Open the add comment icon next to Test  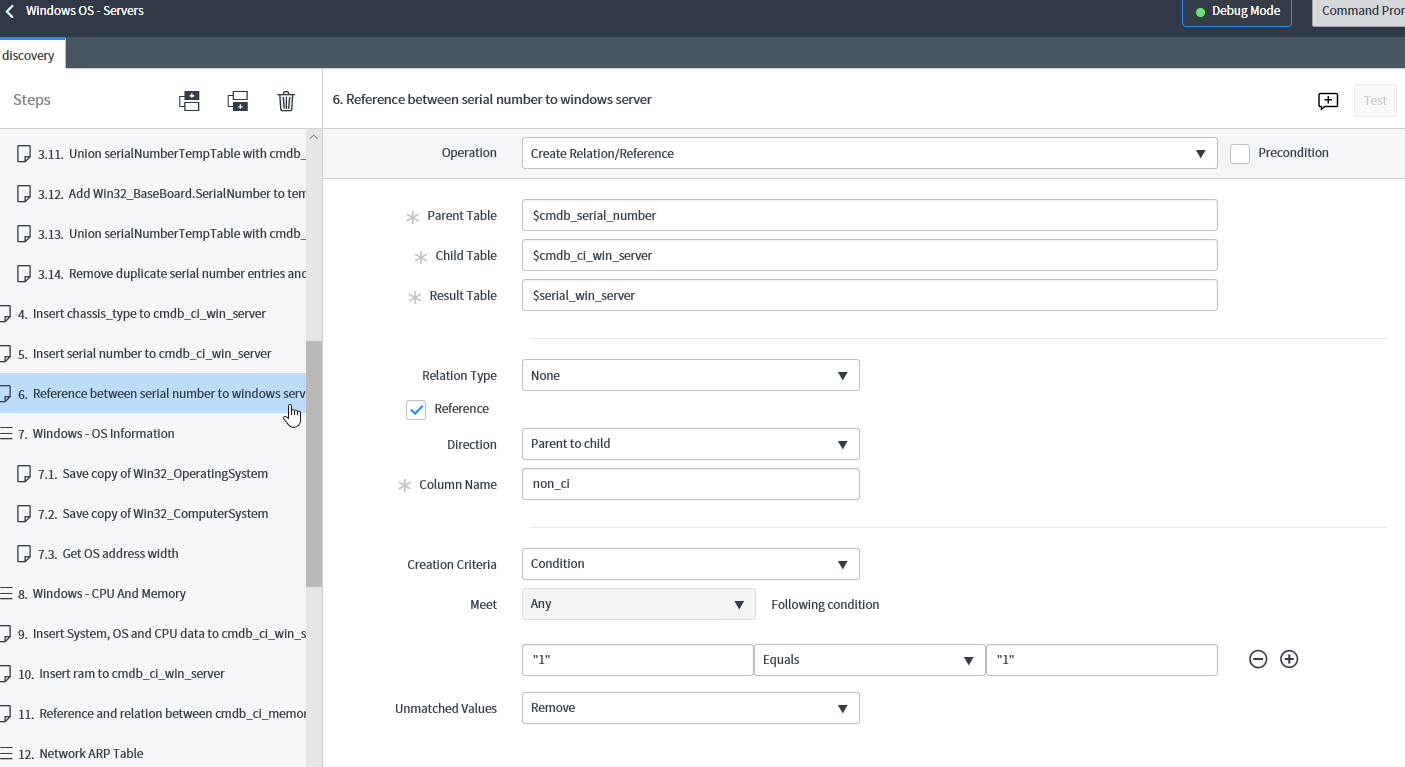pyautogui.click(x=1328, y=100)
